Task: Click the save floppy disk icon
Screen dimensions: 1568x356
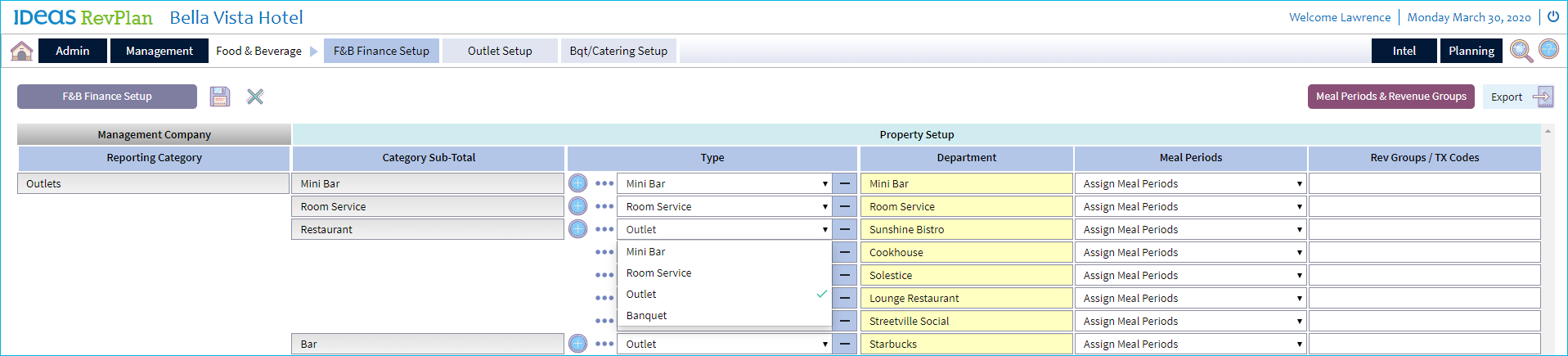Action: tap(220, 97)
